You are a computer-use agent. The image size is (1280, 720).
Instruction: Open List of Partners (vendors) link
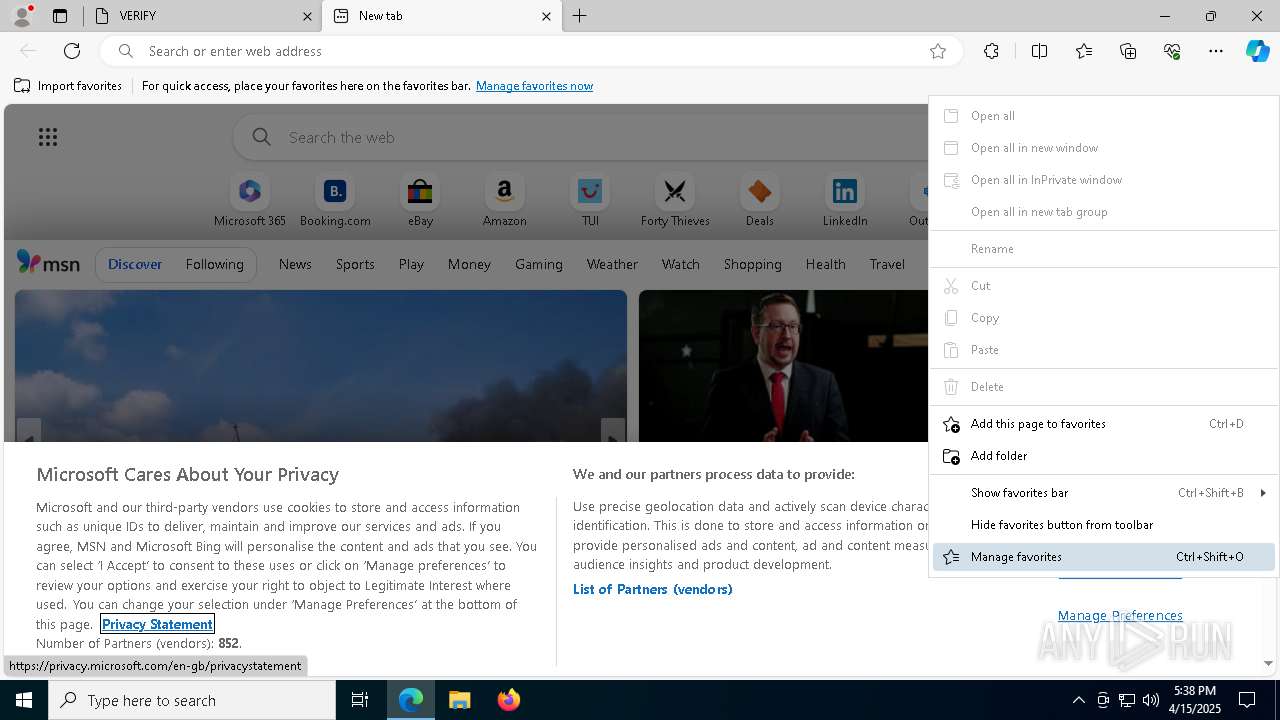[x=652, y=589]
